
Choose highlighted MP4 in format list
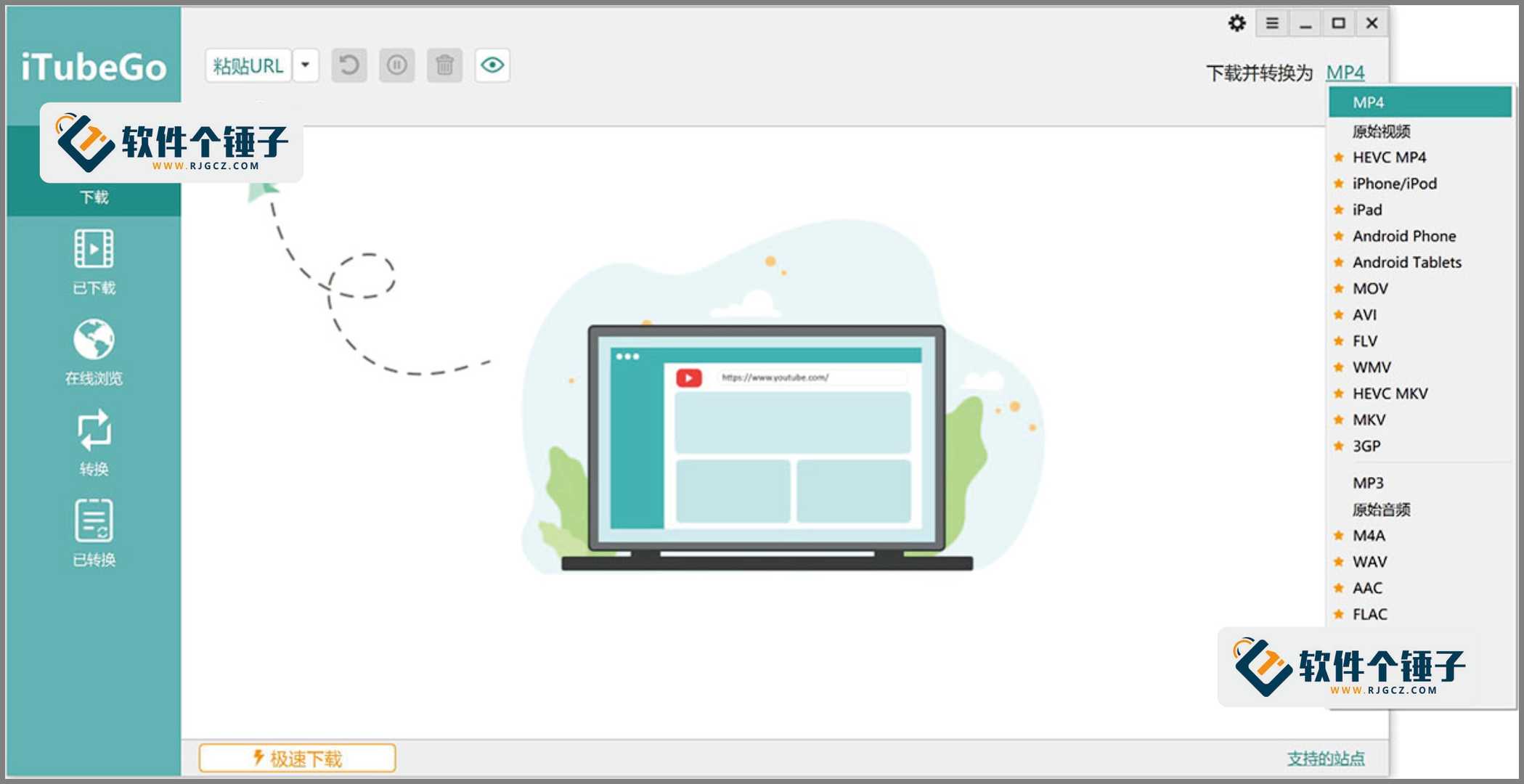click(x=1420, y=102)
